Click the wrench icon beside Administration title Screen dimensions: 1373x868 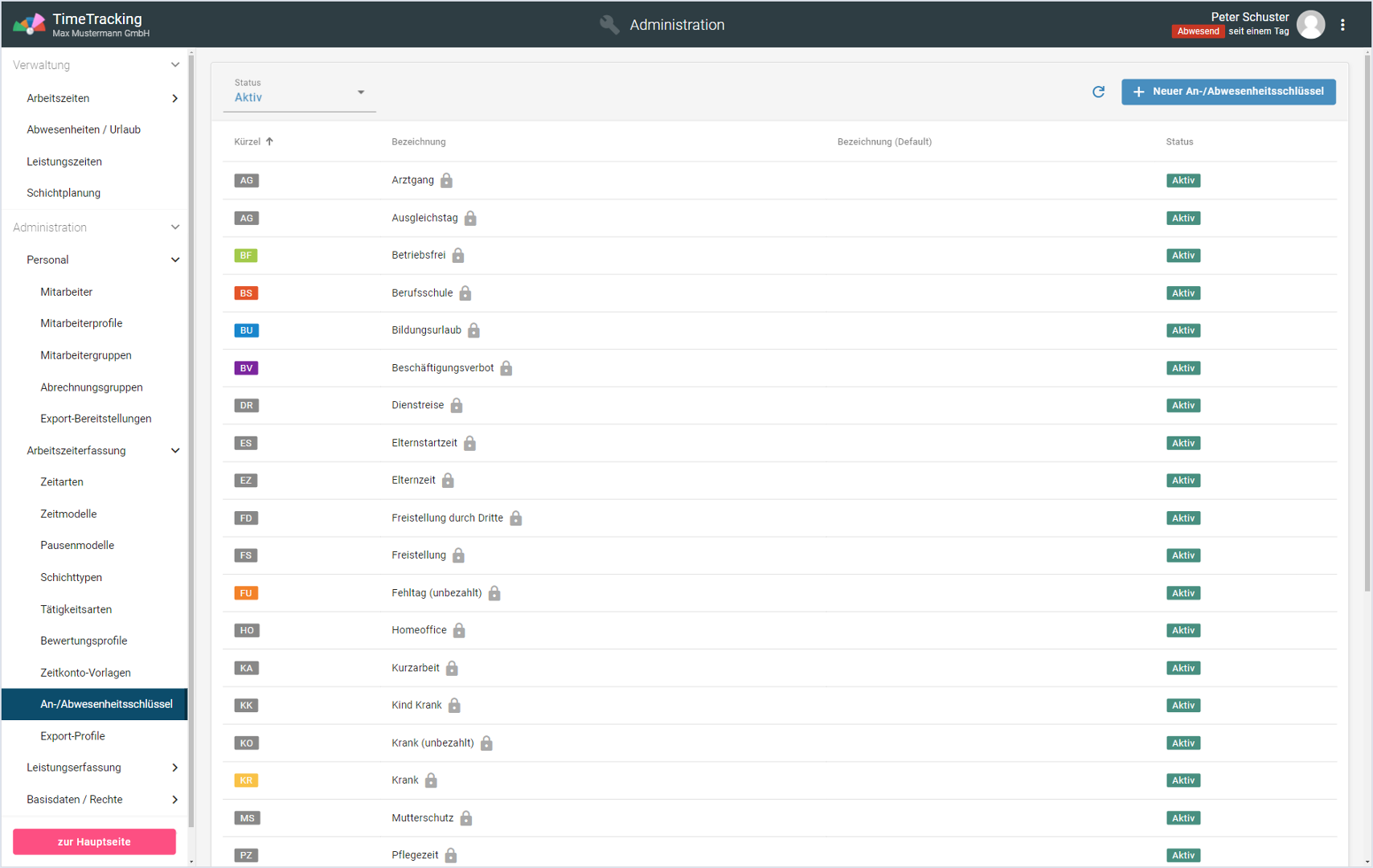[x=609, y=25]
